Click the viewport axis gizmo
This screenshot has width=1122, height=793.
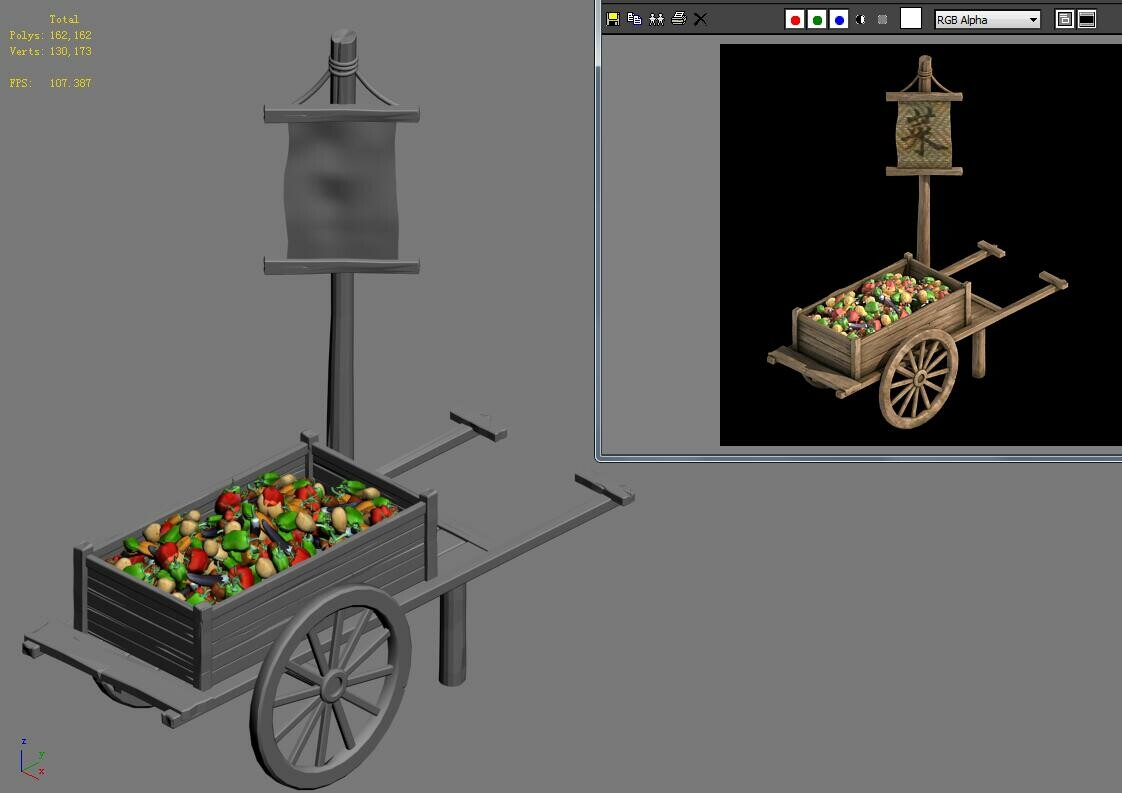pyautogui.click(x=32, y=759)
